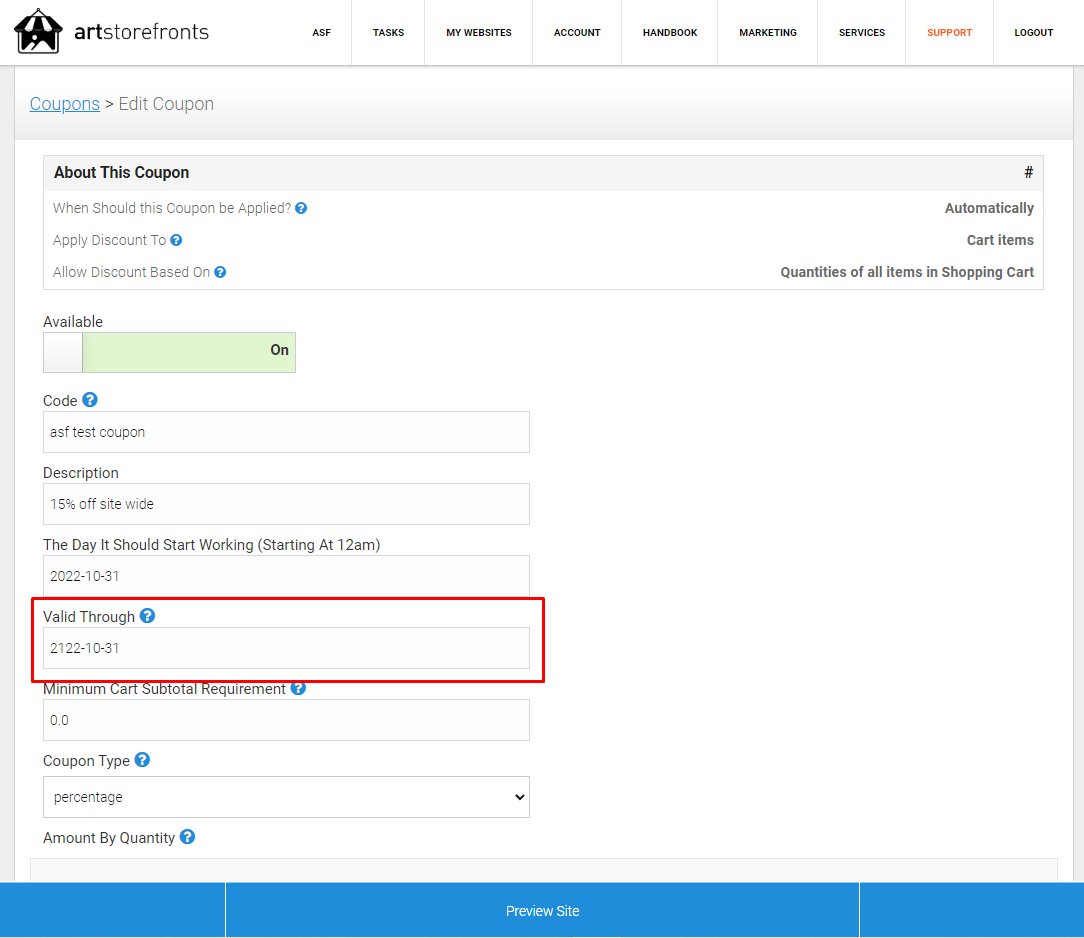Open MY WEBSITES in top navigation
Viewport: 1084px width, 938px height.
(479, 32)
